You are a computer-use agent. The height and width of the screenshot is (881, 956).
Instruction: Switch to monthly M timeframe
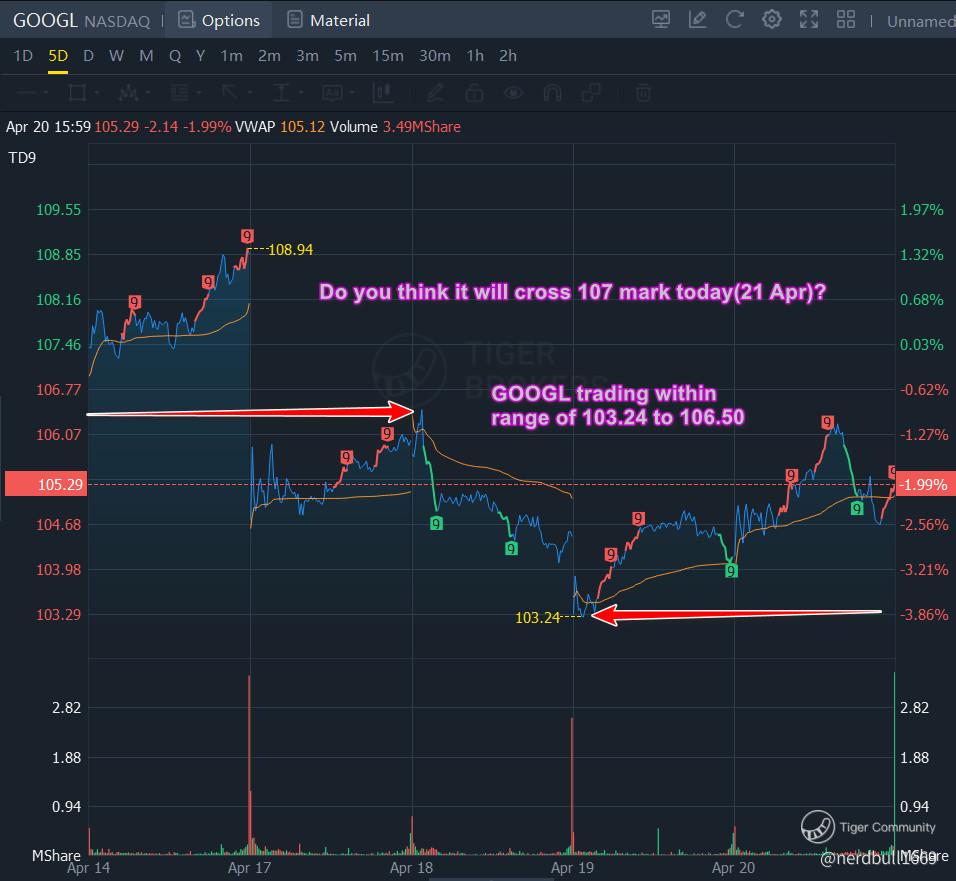[146, 56]
